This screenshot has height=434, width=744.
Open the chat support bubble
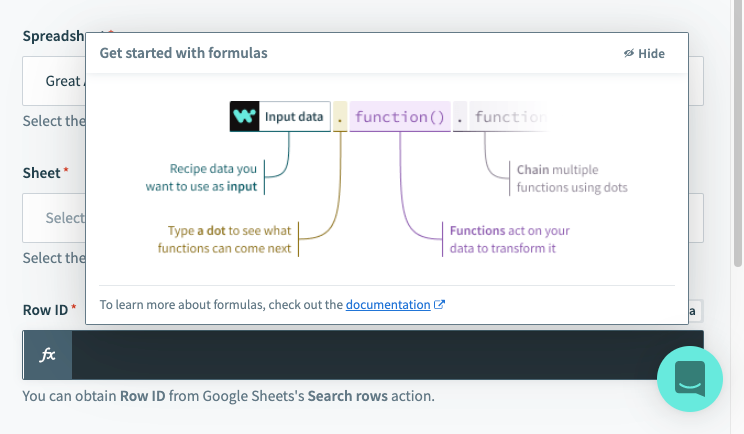689,379
